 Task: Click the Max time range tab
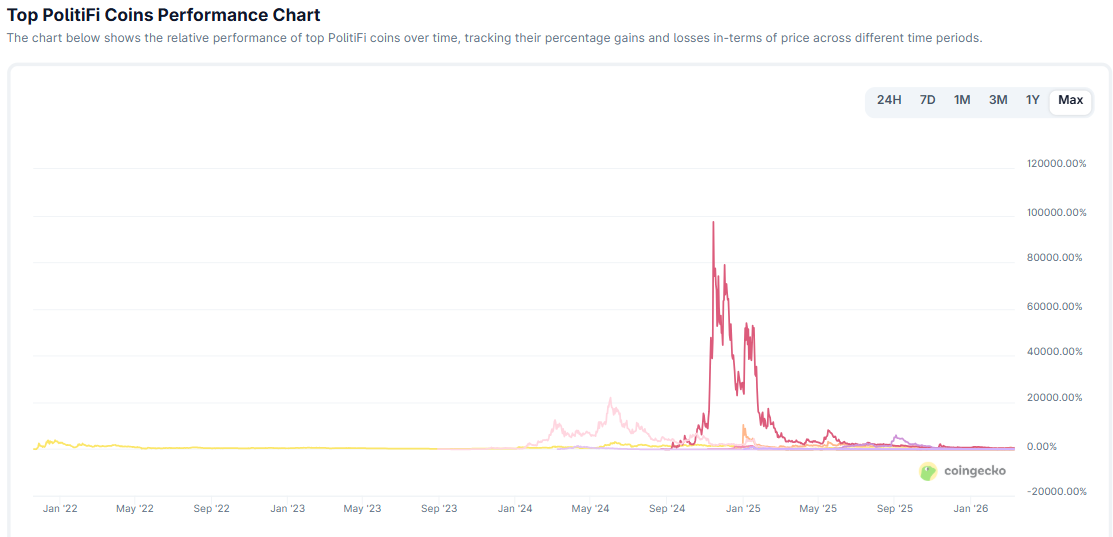pos(1070,100)
